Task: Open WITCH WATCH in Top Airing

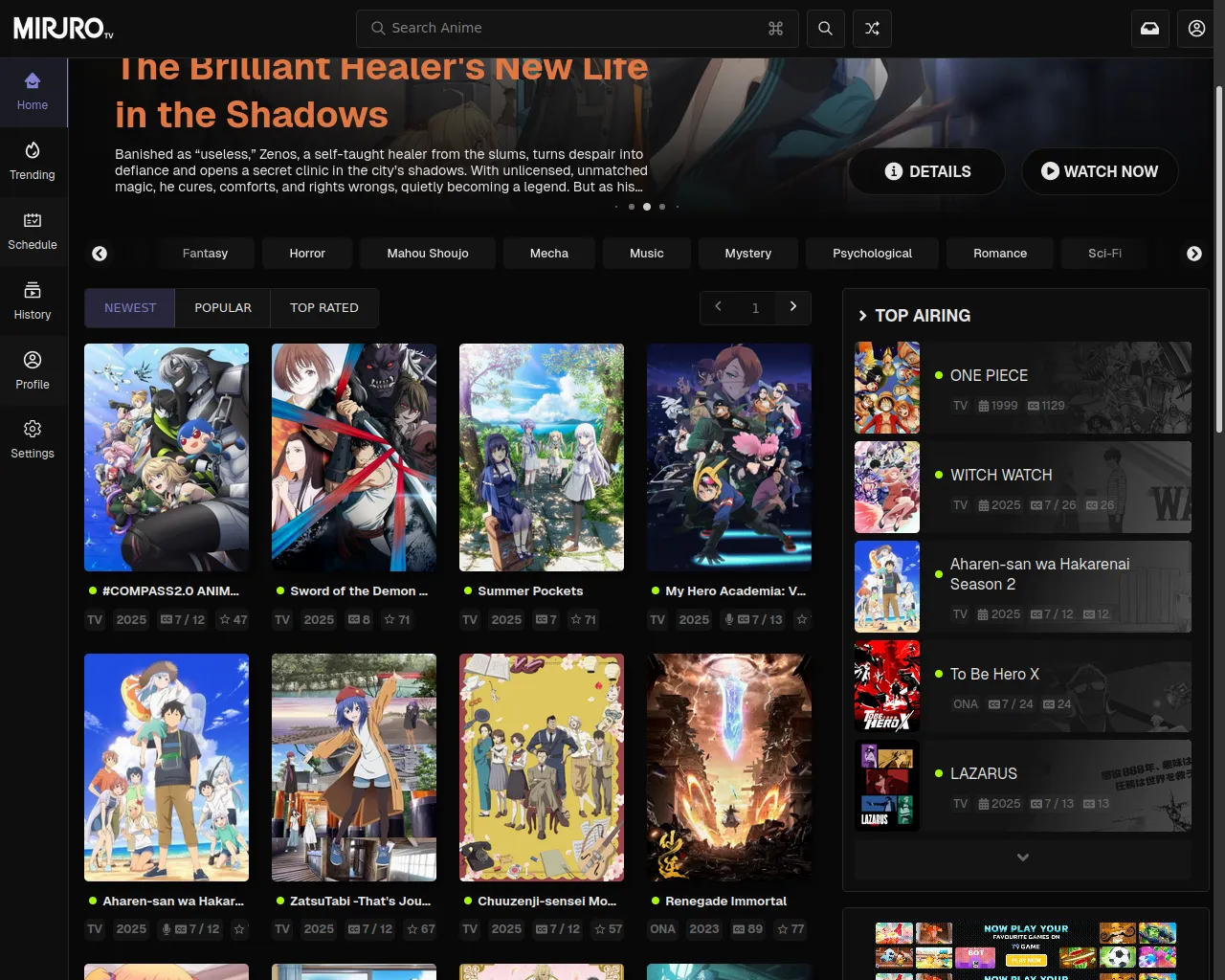Action: [1023, 487]
